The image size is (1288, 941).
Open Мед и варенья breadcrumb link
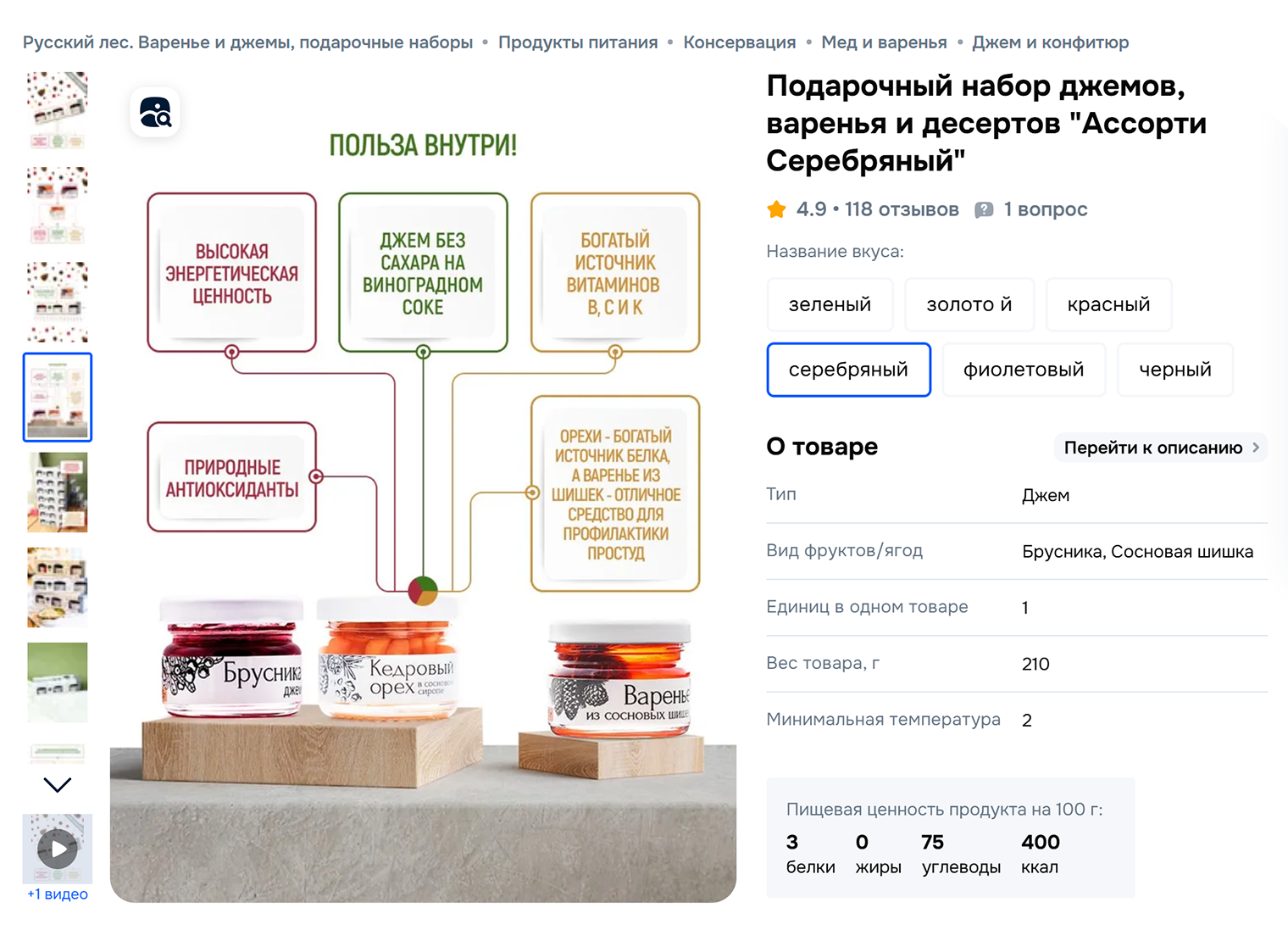[884, 42]
